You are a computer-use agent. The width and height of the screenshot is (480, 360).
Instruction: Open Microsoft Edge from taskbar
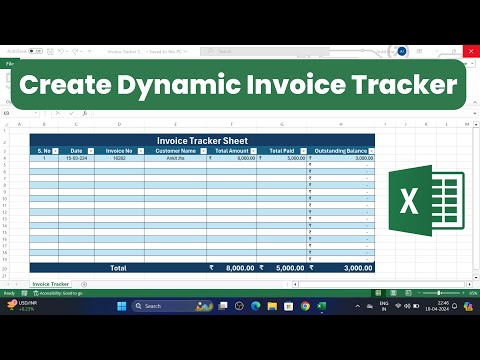(256, 306)
